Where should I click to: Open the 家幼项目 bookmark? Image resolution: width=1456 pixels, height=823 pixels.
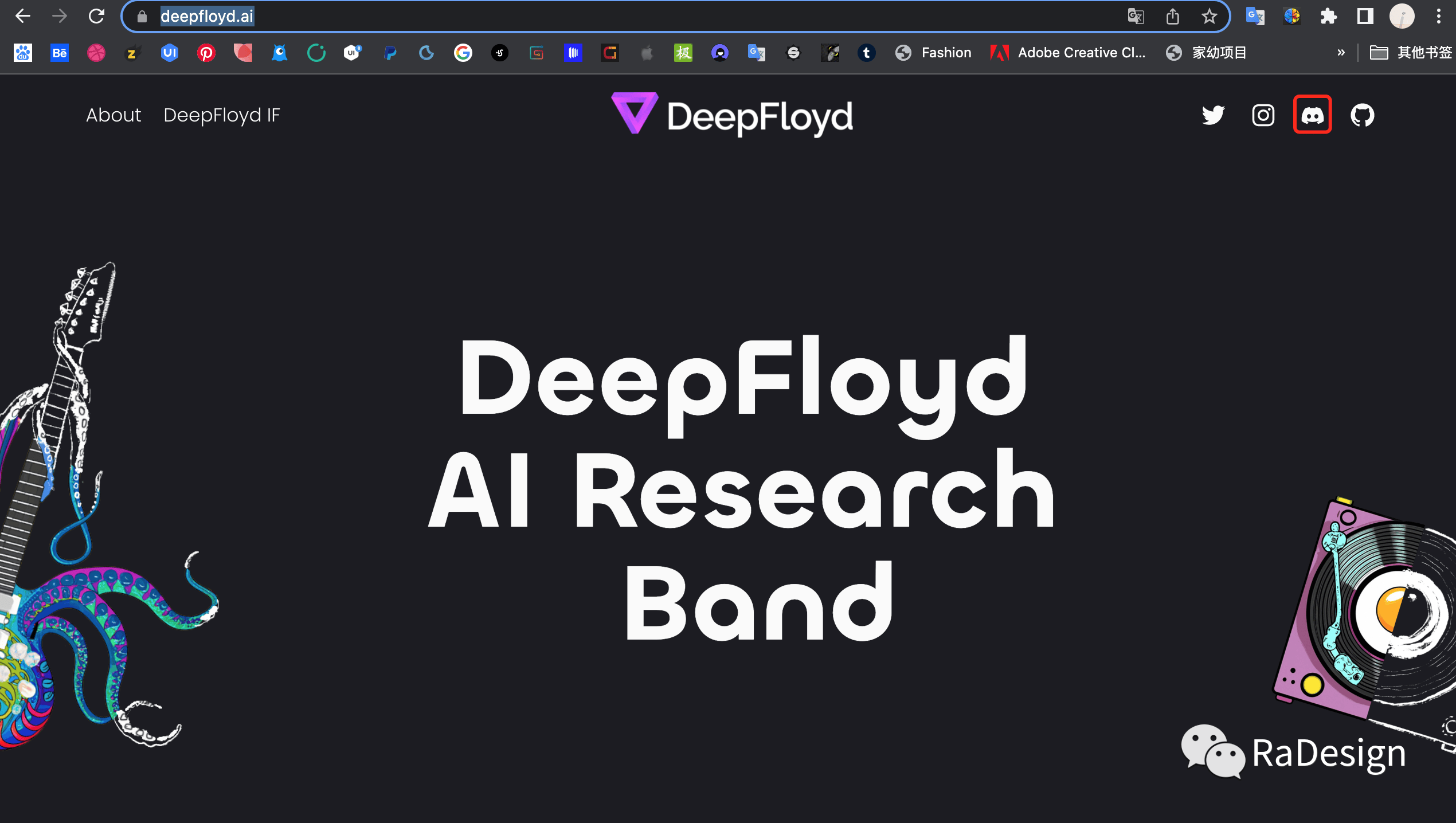pyautogui.click(x=1206, y=53)
